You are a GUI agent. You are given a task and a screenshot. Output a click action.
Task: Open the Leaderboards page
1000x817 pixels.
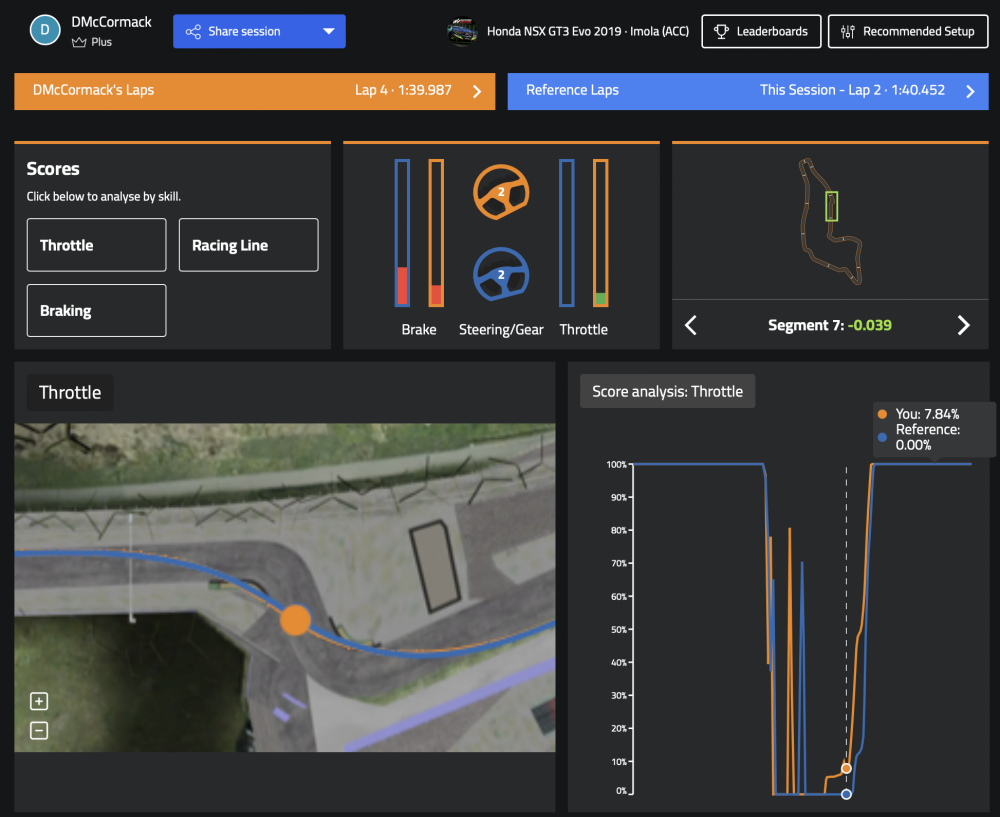[x=761, y=31]
